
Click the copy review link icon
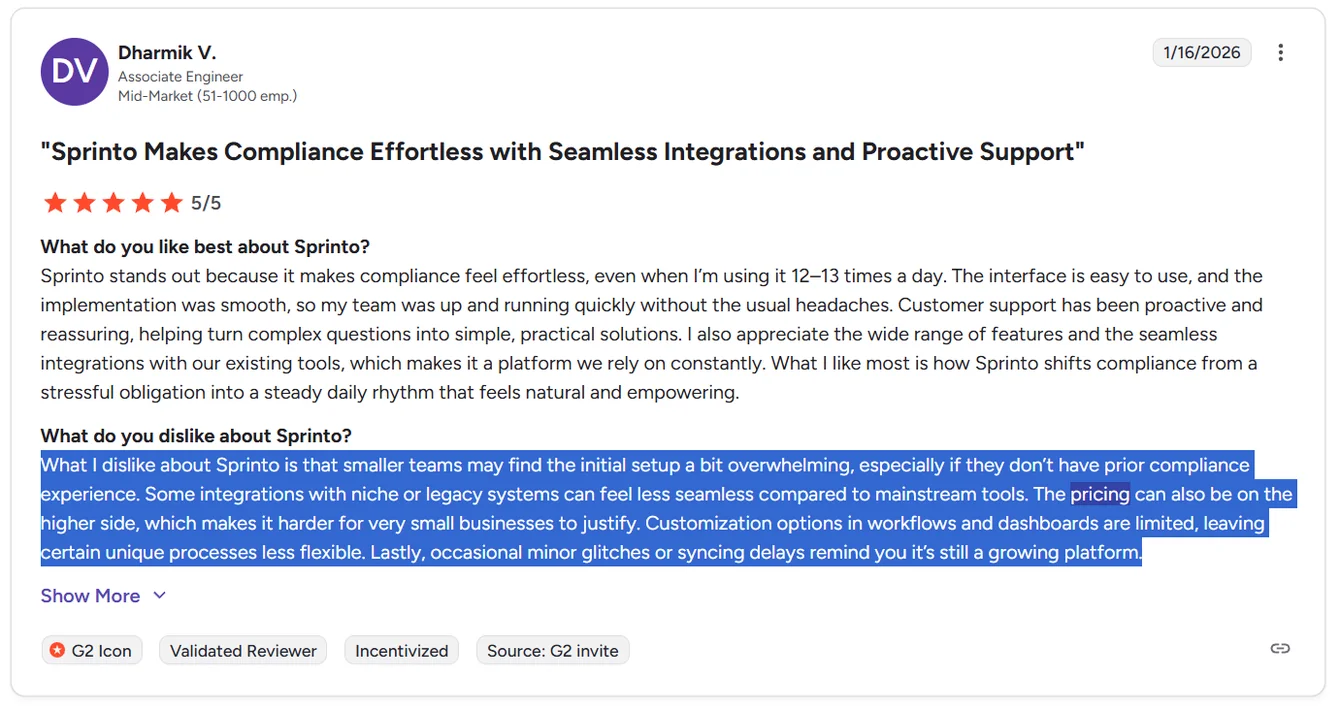pyautogui.click(x=1280, y=649)
